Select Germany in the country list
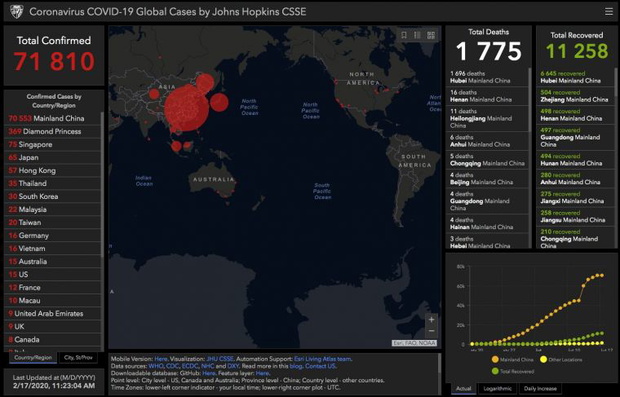Viewport: 620px width, 397px height. coord(53,235)
